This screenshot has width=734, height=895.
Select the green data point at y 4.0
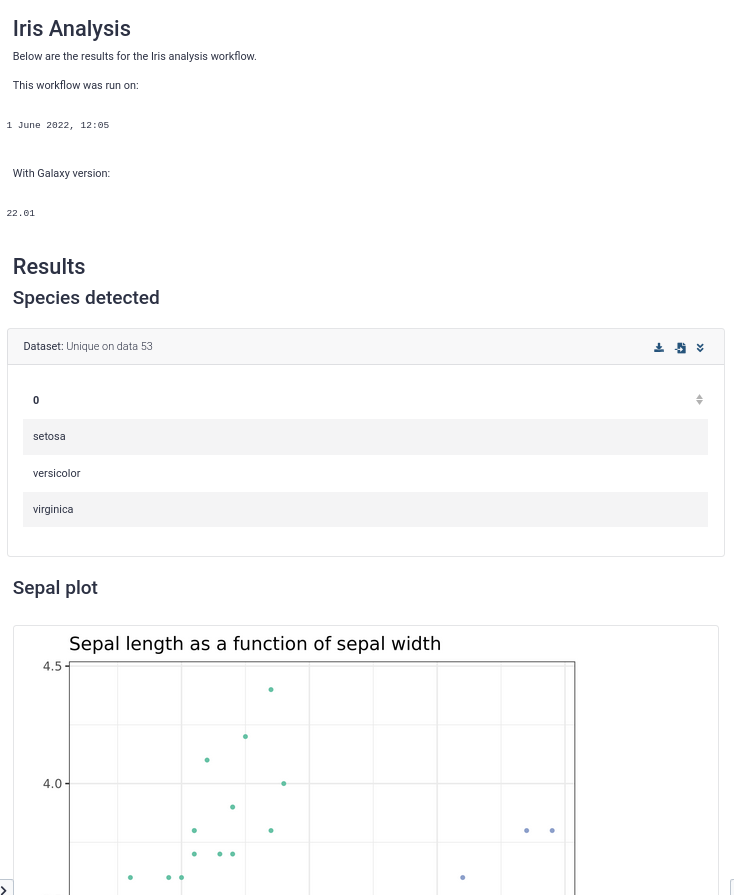point(284,784)
